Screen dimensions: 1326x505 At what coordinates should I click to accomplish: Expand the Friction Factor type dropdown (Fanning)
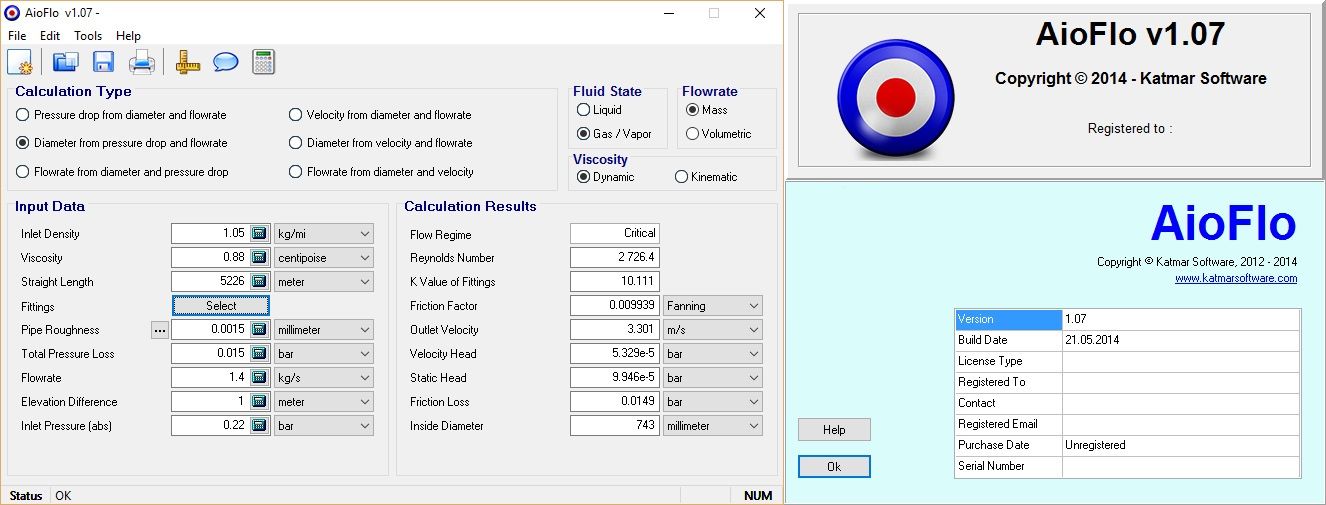712,306
